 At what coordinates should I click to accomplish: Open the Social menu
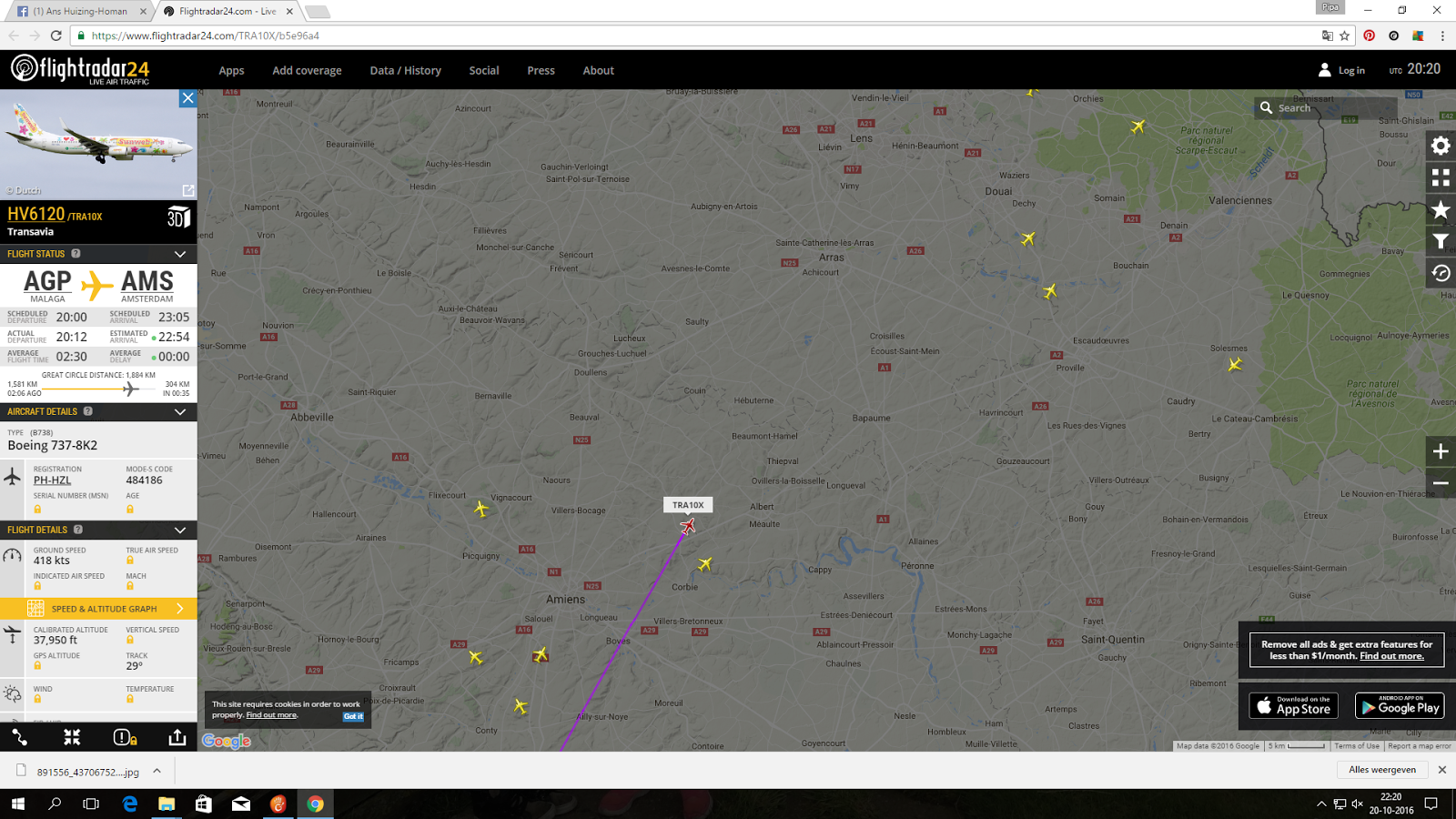[x=484, y=70]
